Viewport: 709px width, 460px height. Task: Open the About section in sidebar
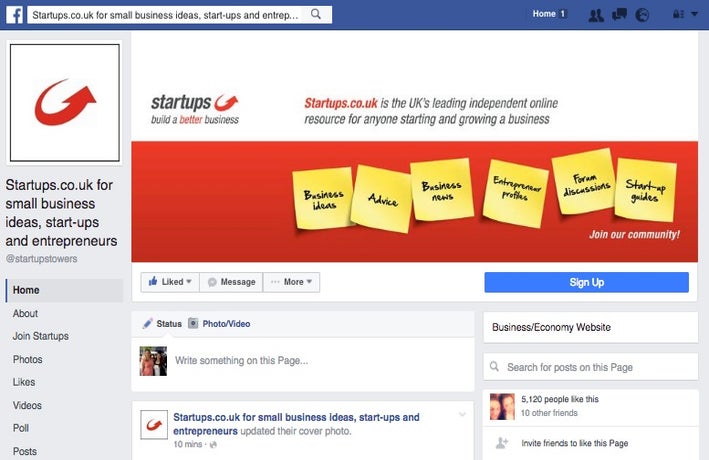[25, 313]
